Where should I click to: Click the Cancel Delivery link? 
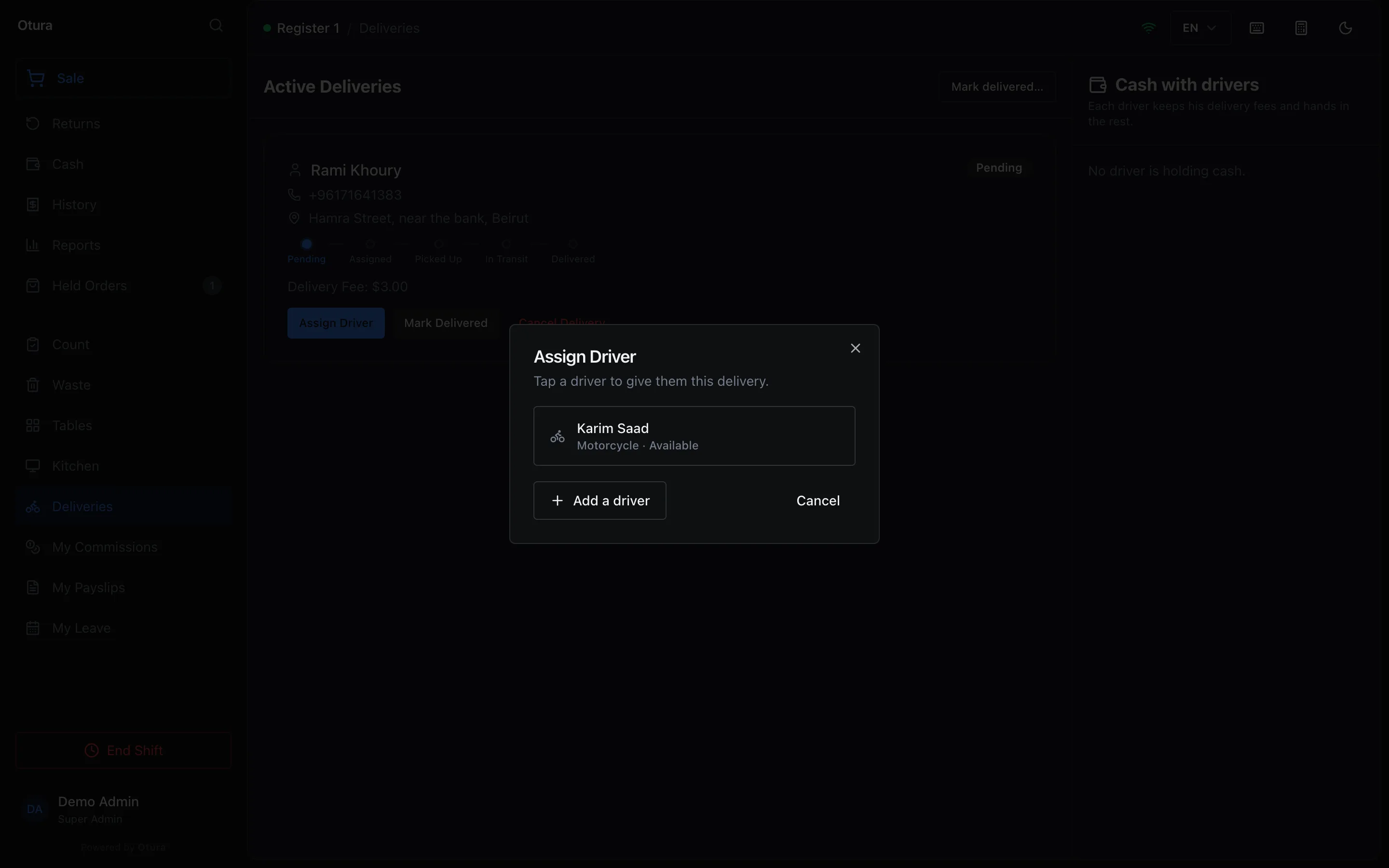click(562, 322)
